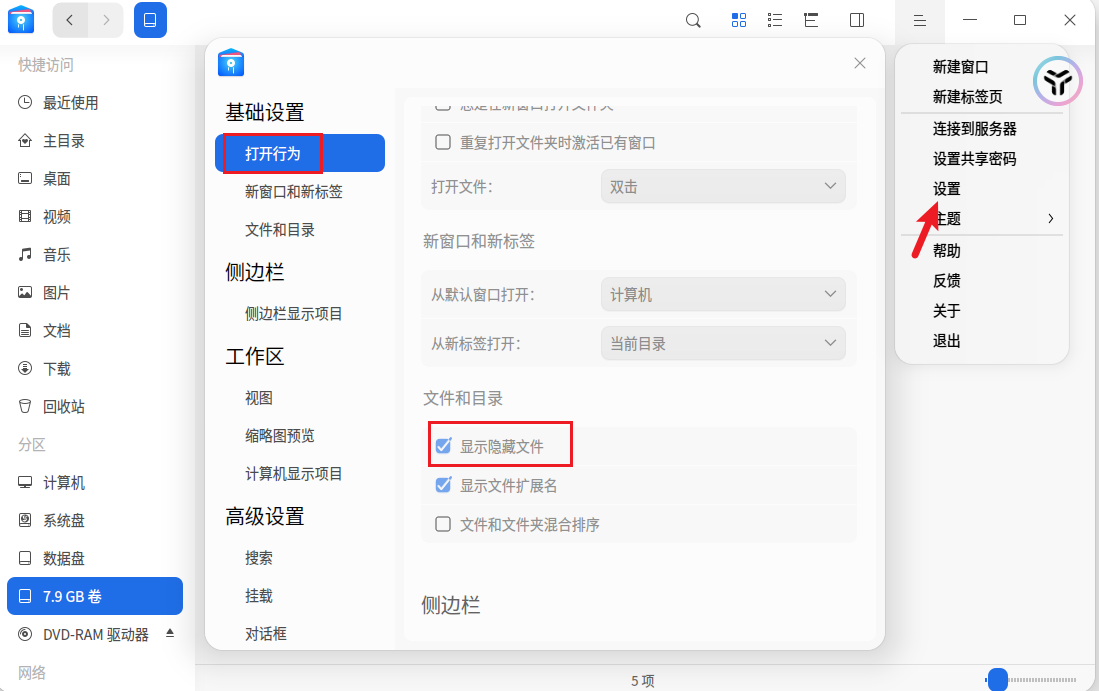The width and height of the screenshot is (1099, 691).
Task: Switch to tree view mode
Action: click(x=811, y=20)
